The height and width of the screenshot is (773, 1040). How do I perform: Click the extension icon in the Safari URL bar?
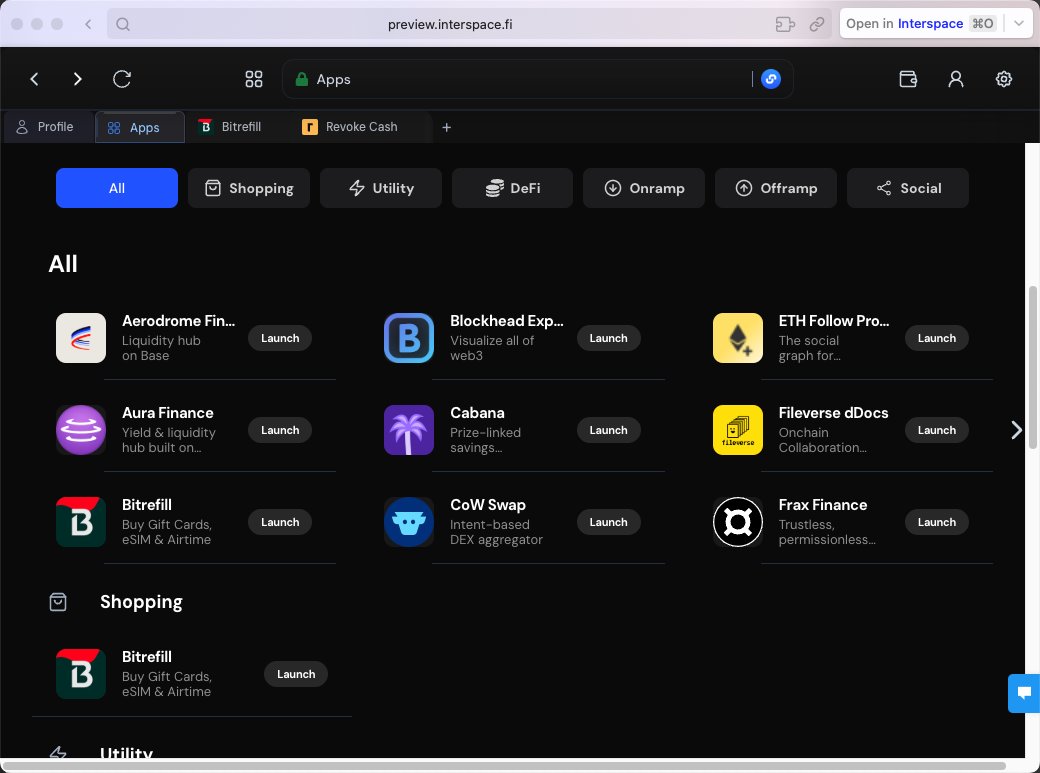coord(785,24)
